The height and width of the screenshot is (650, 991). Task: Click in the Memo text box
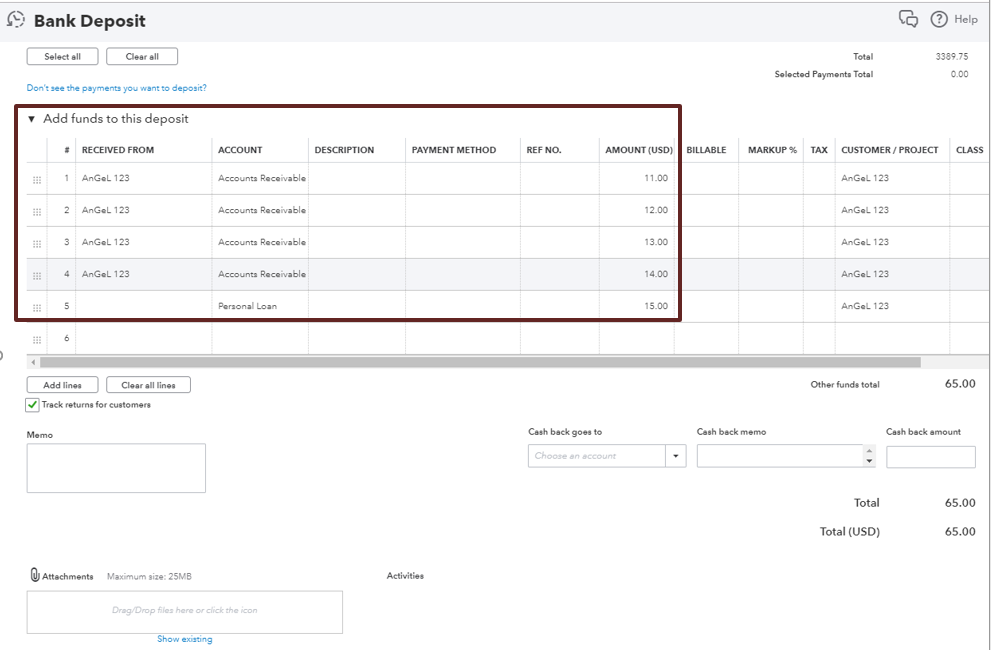click(116, 468)
